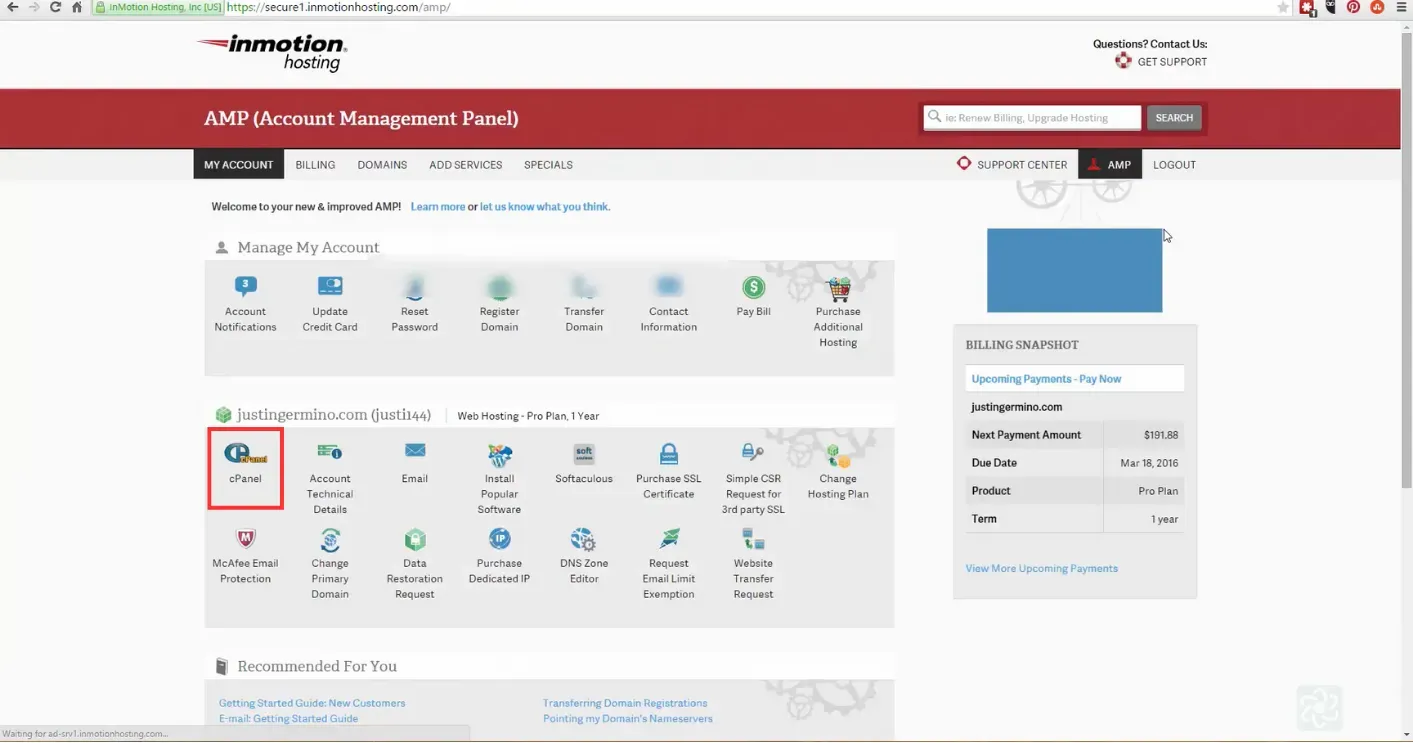
Task: Open Contact Information icon
Action: tap(669, 287)
